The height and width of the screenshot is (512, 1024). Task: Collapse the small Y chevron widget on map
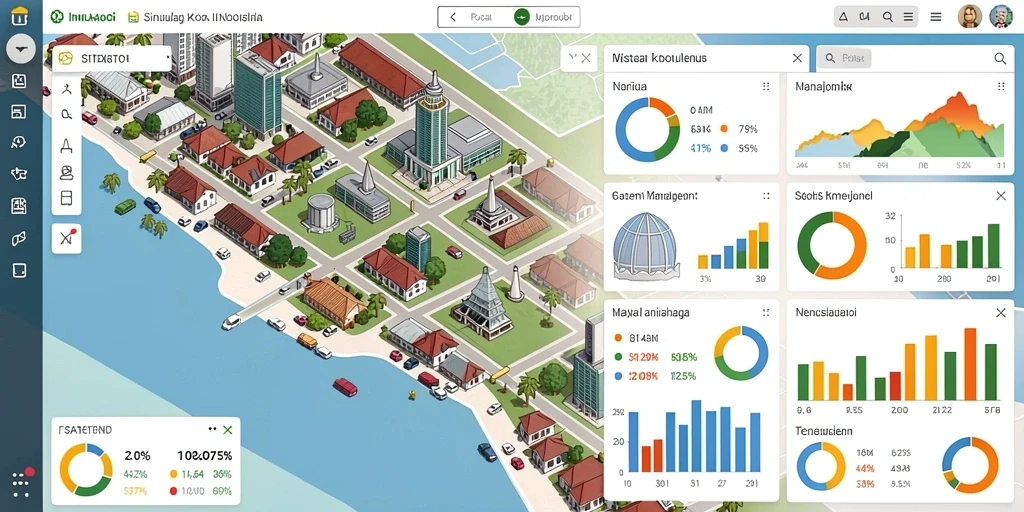click(x=573, y=58)
